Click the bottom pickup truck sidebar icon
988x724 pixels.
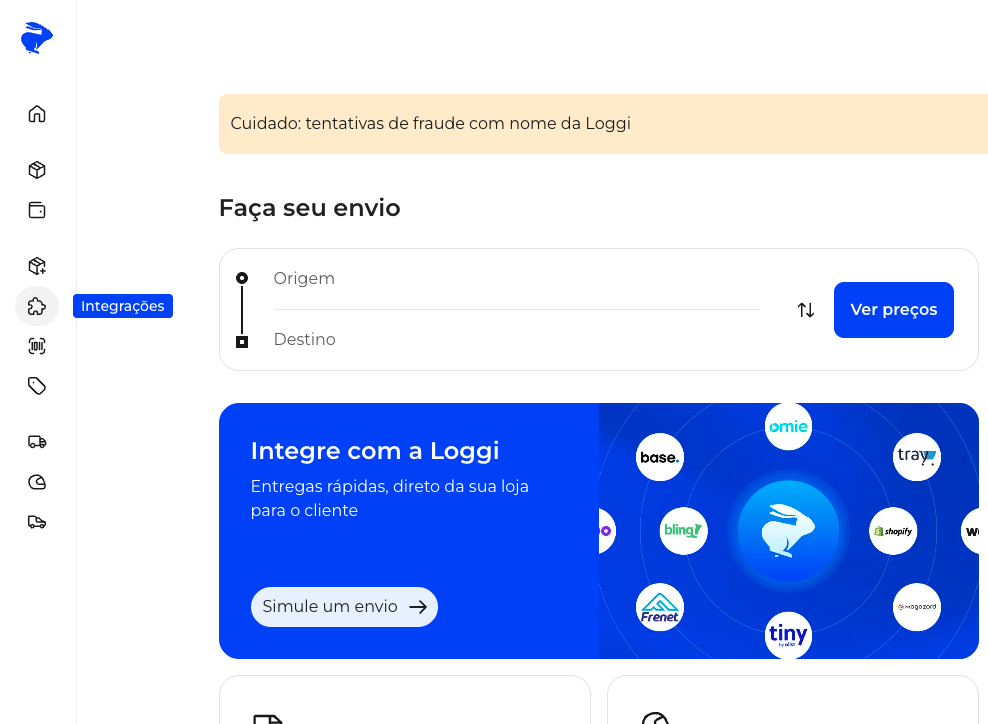click(x=37, y=522)
